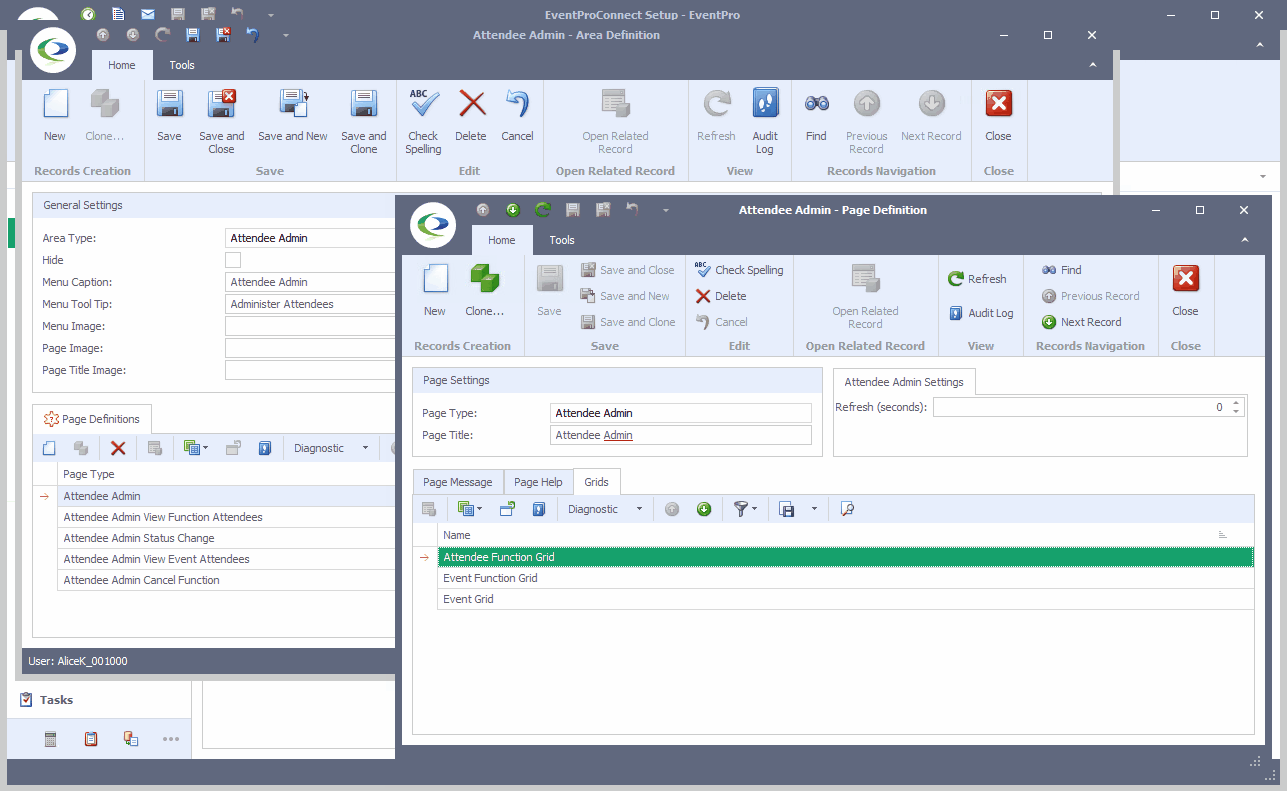Image resolution: width=1287 pixels, height=791 pixels.
Task: Collapse the Page Definition ribbon with chevron
Action: (x=1245, y=240)
